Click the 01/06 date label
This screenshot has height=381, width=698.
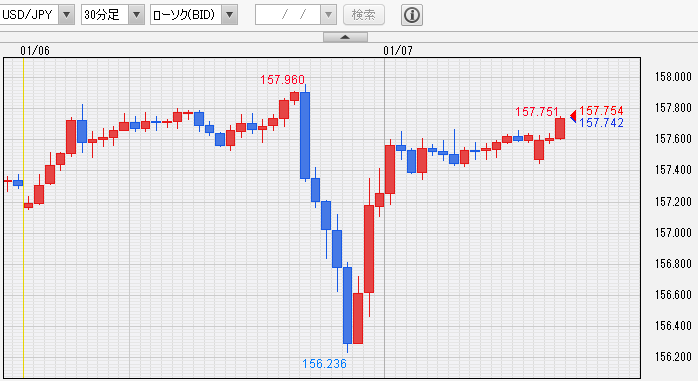(35, 51)
